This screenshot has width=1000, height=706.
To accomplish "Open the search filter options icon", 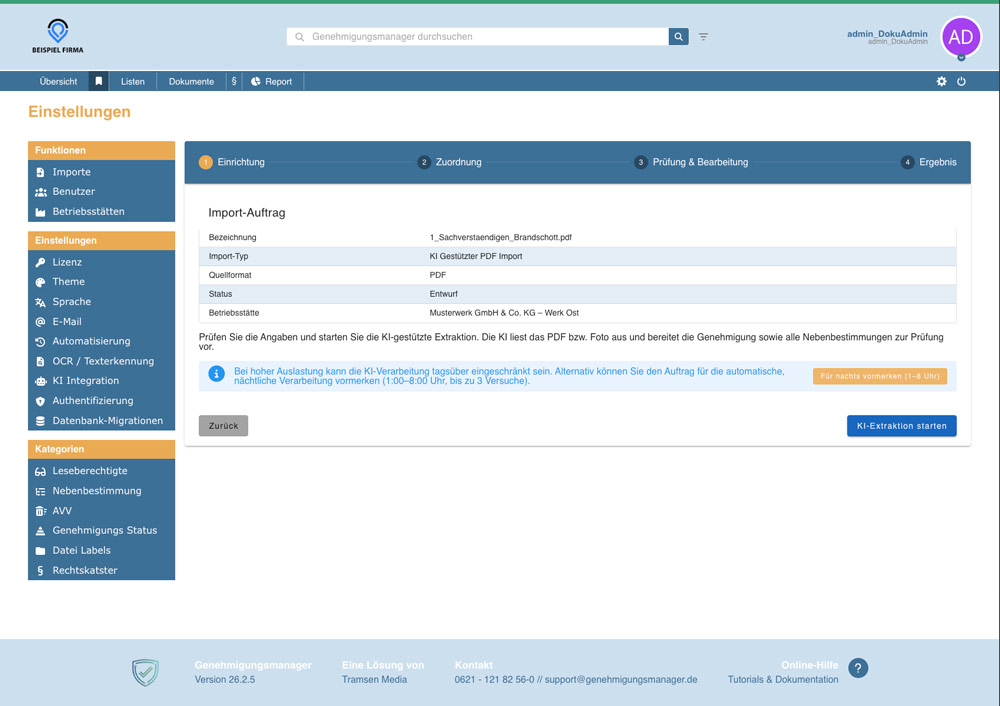I will click(703, 36).
